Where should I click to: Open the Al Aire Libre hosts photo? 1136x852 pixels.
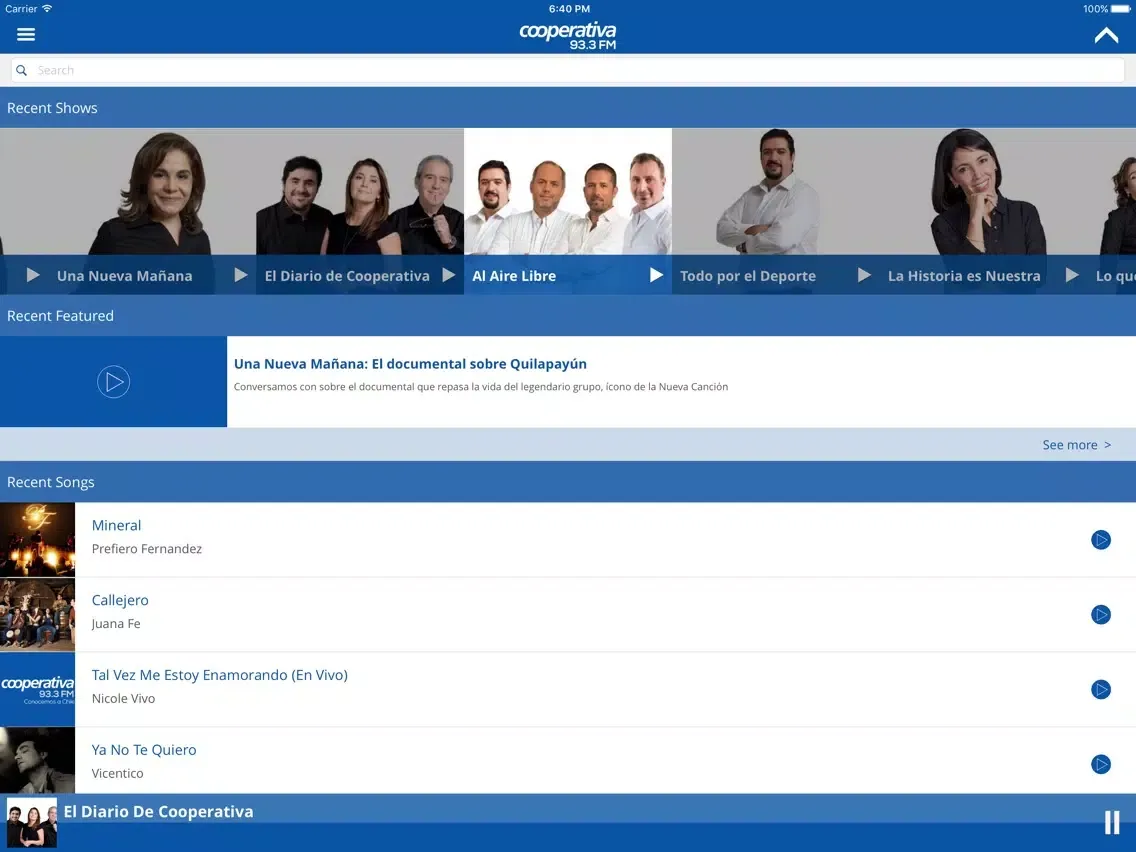[x=568, y=191]
